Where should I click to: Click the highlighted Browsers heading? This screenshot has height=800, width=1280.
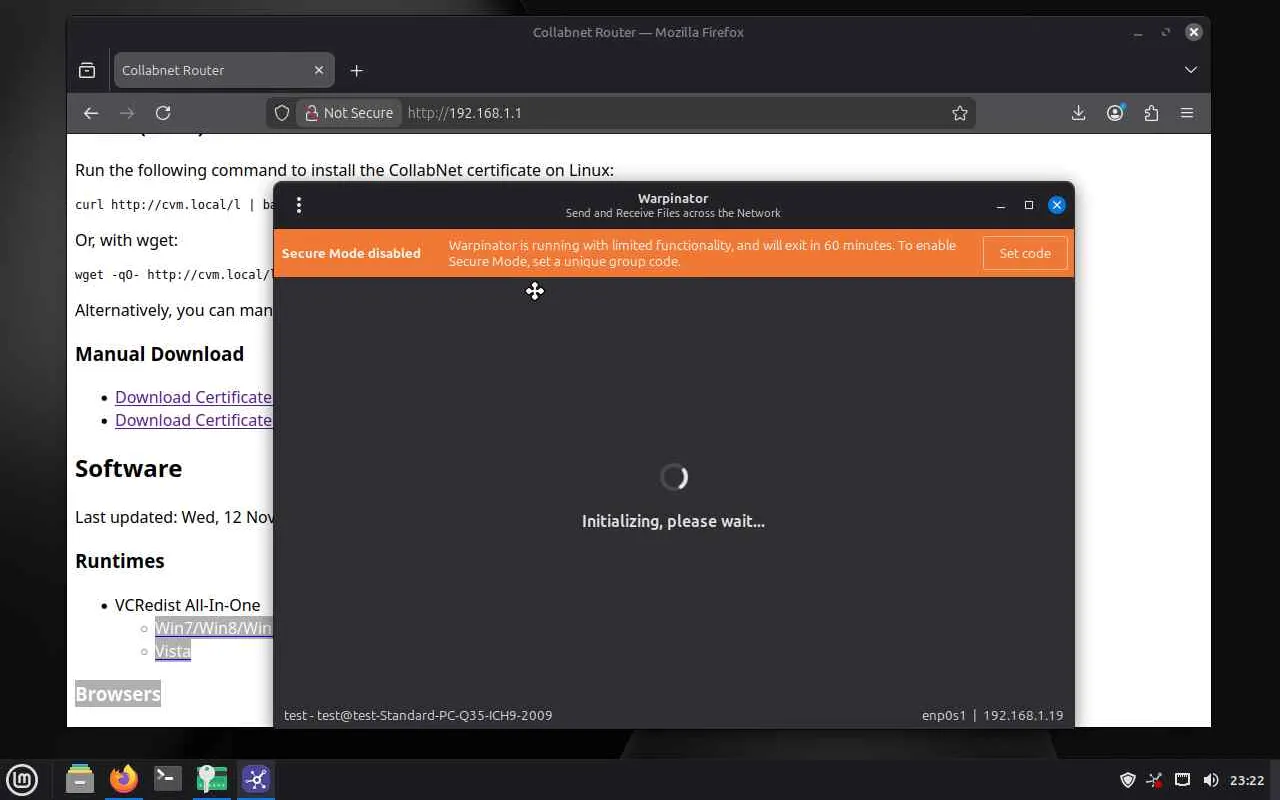coord(118,694)
